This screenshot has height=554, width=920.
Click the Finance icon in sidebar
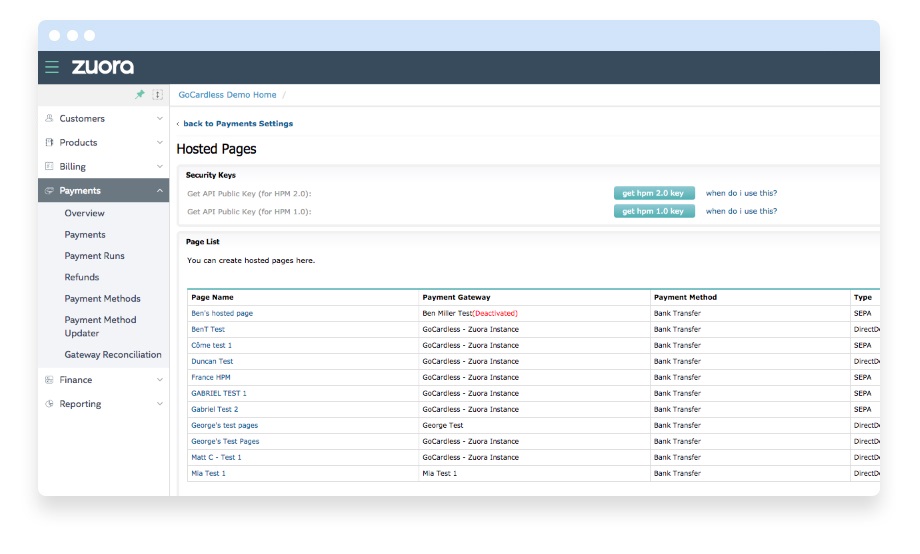(49, 380)
